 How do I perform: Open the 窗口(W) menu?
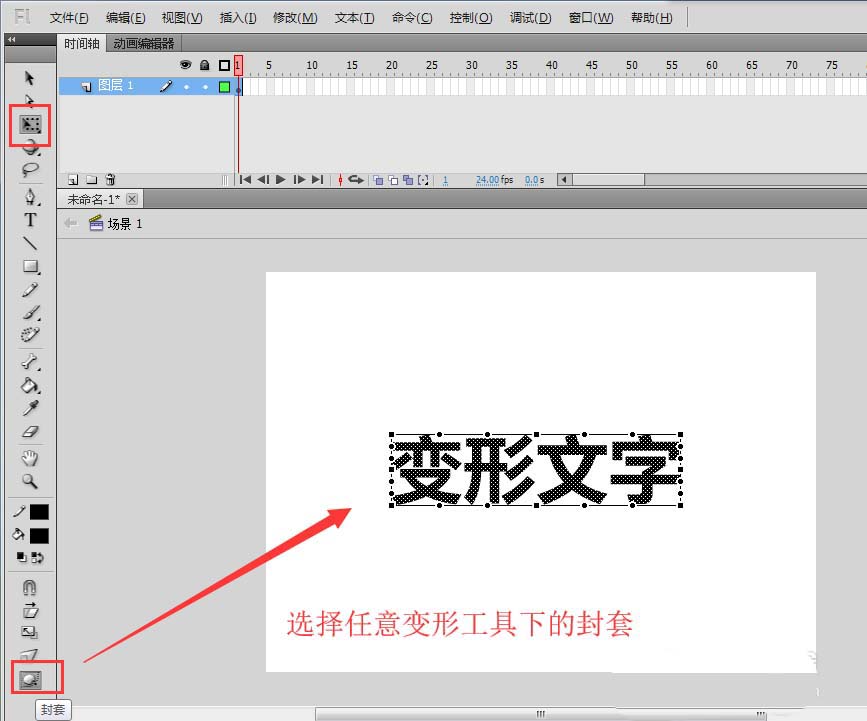(x=591, y=18)
